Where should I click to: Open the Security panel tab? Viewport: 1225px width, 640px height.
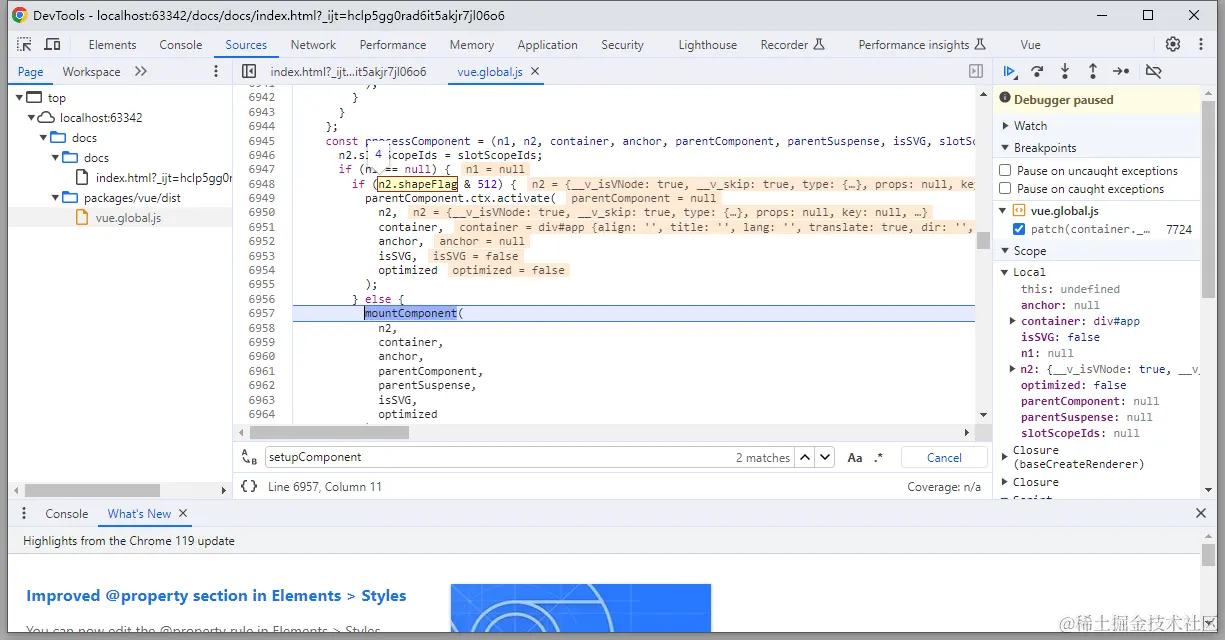pos(622,45)
